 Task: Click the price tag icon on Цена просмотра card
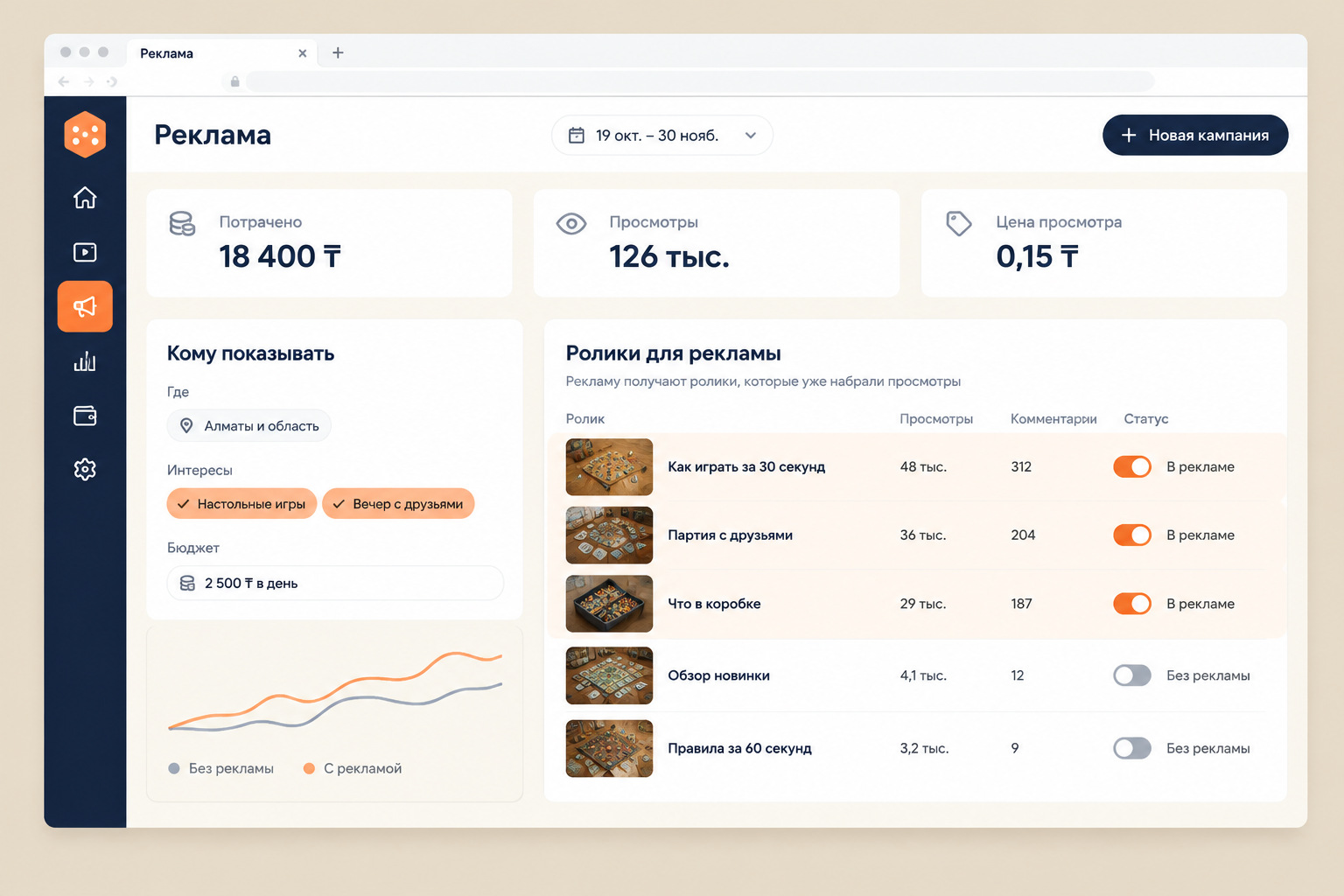click(959, 223)
